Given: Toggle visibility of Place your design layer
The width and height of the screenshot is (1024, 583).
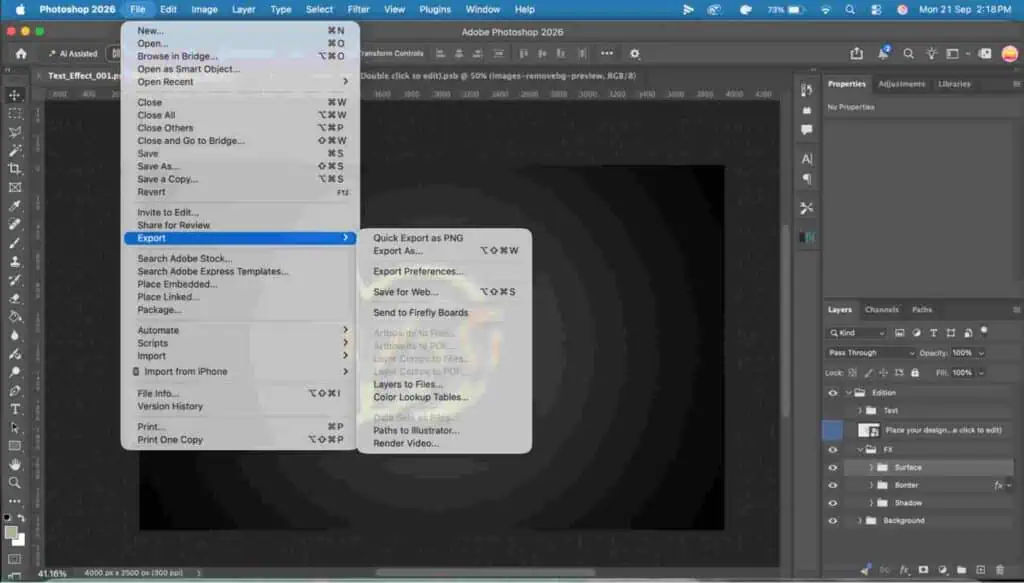Looking at the screenshot, I should pyautogui.click(x=833, y=430).
